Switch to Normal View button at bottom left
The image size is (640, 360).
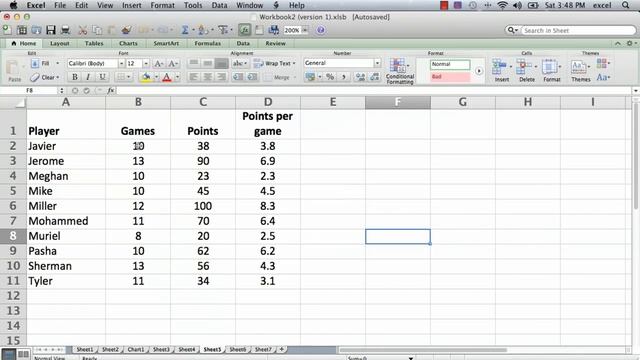tap(9, 354)
